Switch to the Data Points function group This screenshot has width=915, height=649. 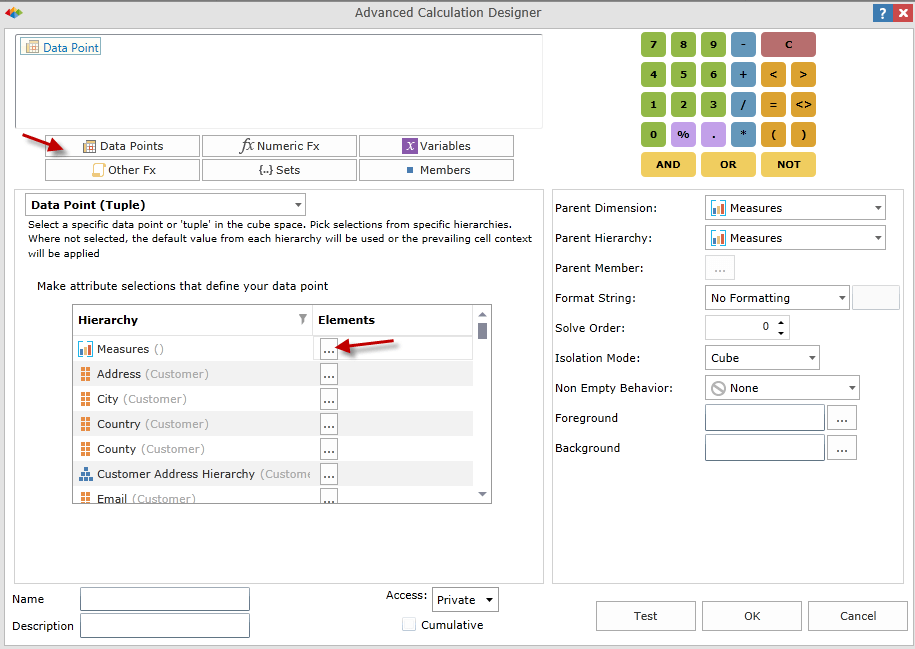123,146
